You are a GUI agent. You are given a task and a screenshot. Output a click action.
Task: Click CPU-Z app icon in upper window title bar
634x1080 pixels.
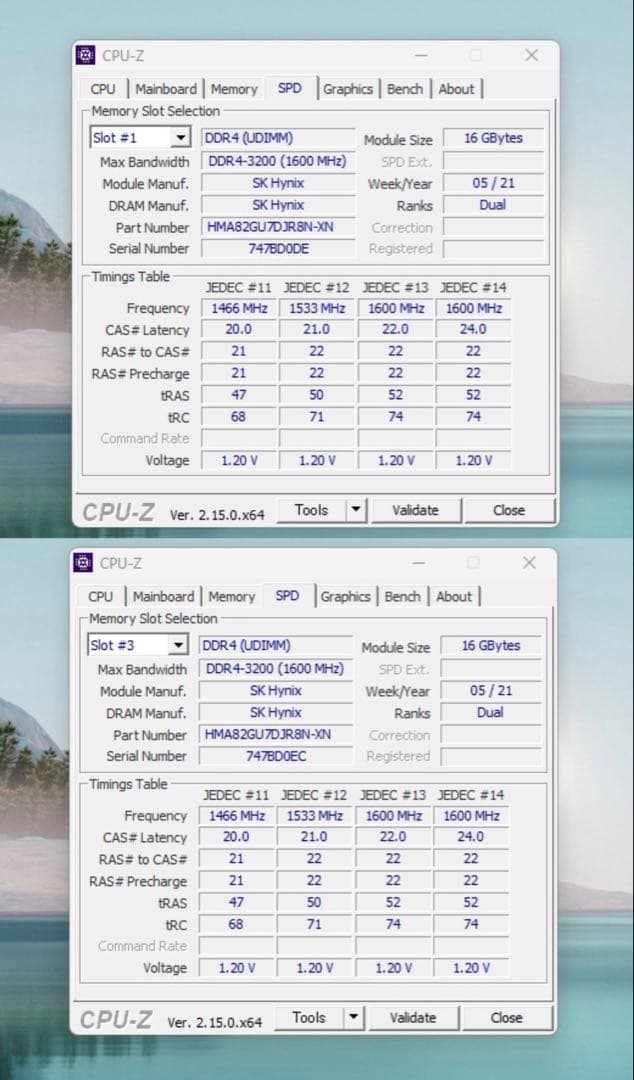85,55
